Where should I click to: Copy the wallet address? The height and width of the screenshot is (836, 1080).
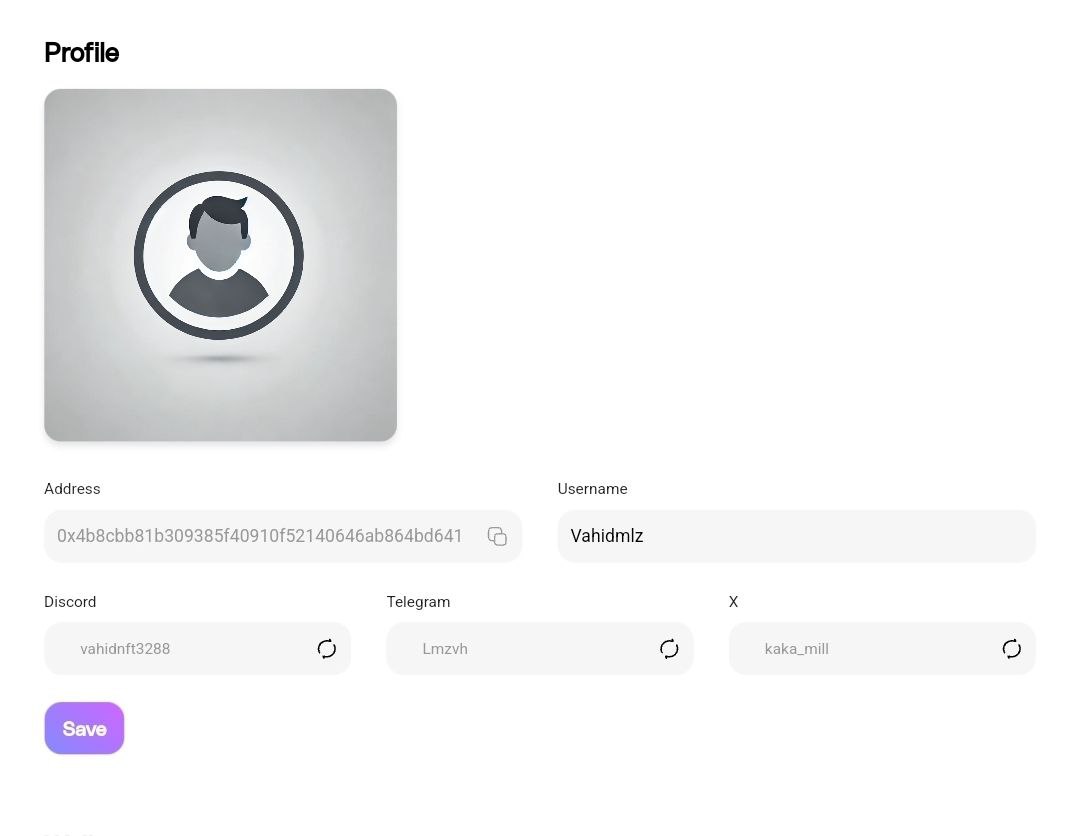point(497,536)
